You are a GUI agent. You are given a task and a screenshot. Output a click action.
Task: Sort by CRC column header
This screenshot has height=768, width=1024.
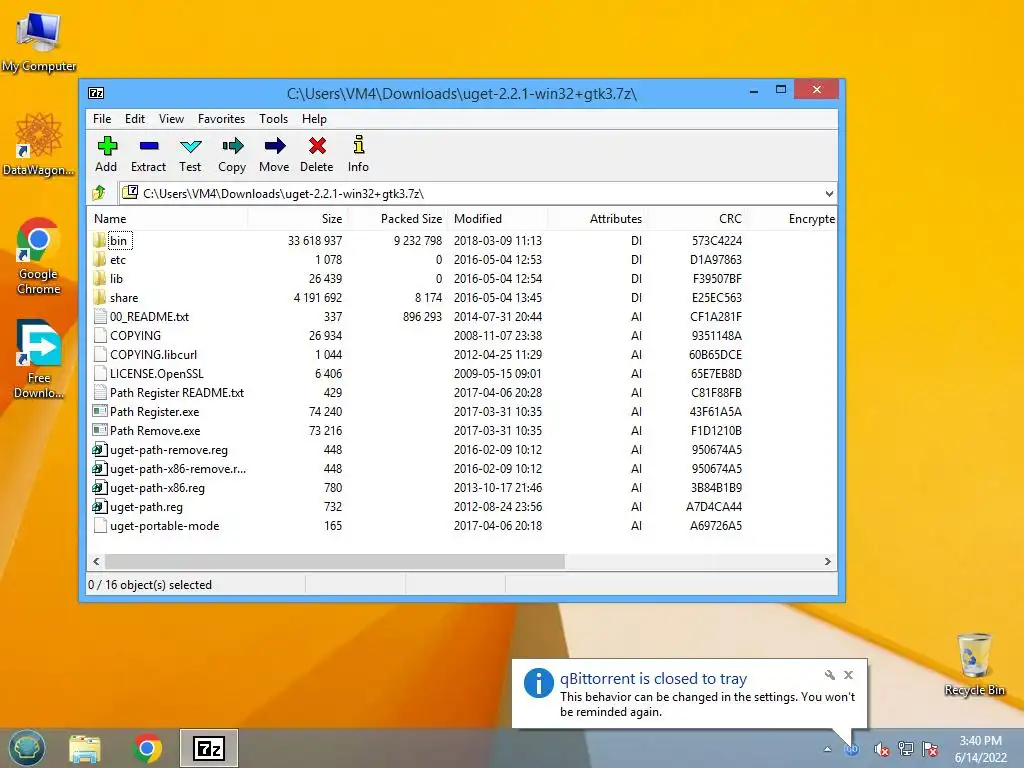697,219
